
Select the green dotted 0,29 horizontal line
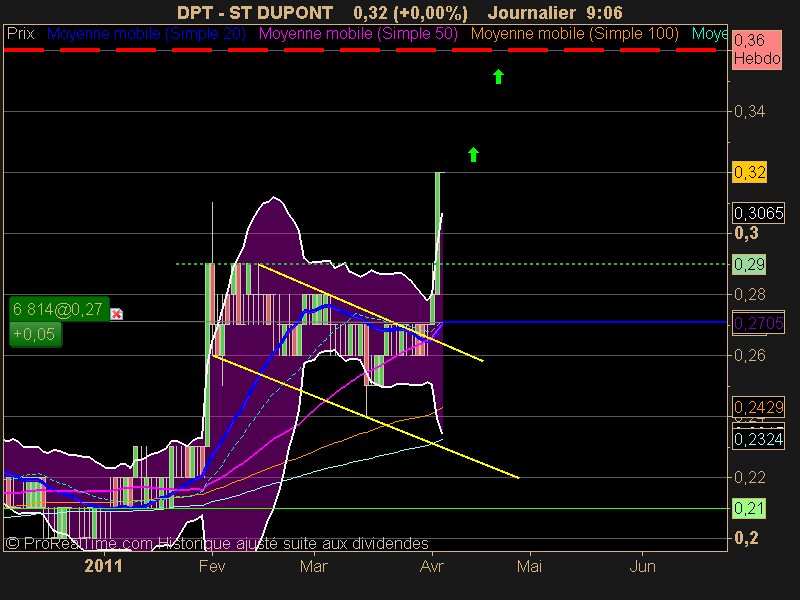(x=452, y=264)
